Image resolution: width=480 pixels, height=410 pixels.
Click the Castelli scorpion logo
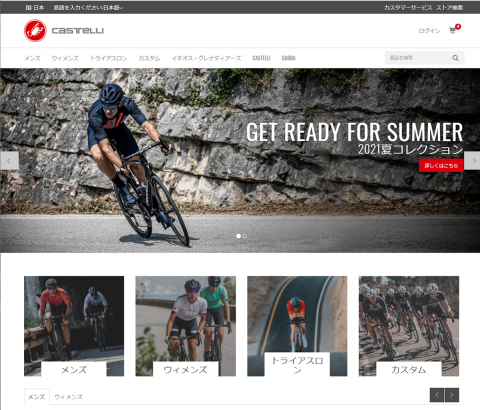35,31
